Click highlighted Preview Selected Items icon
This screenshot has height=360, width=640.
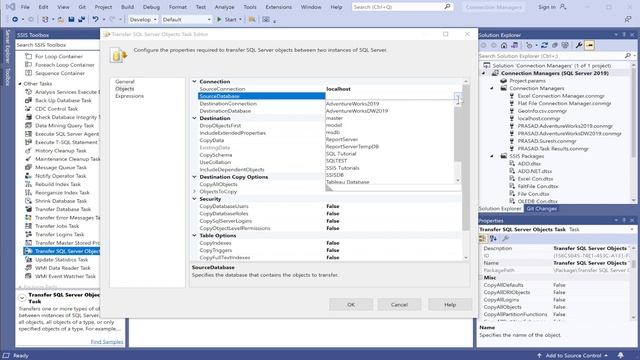click(x=590, y=45)
